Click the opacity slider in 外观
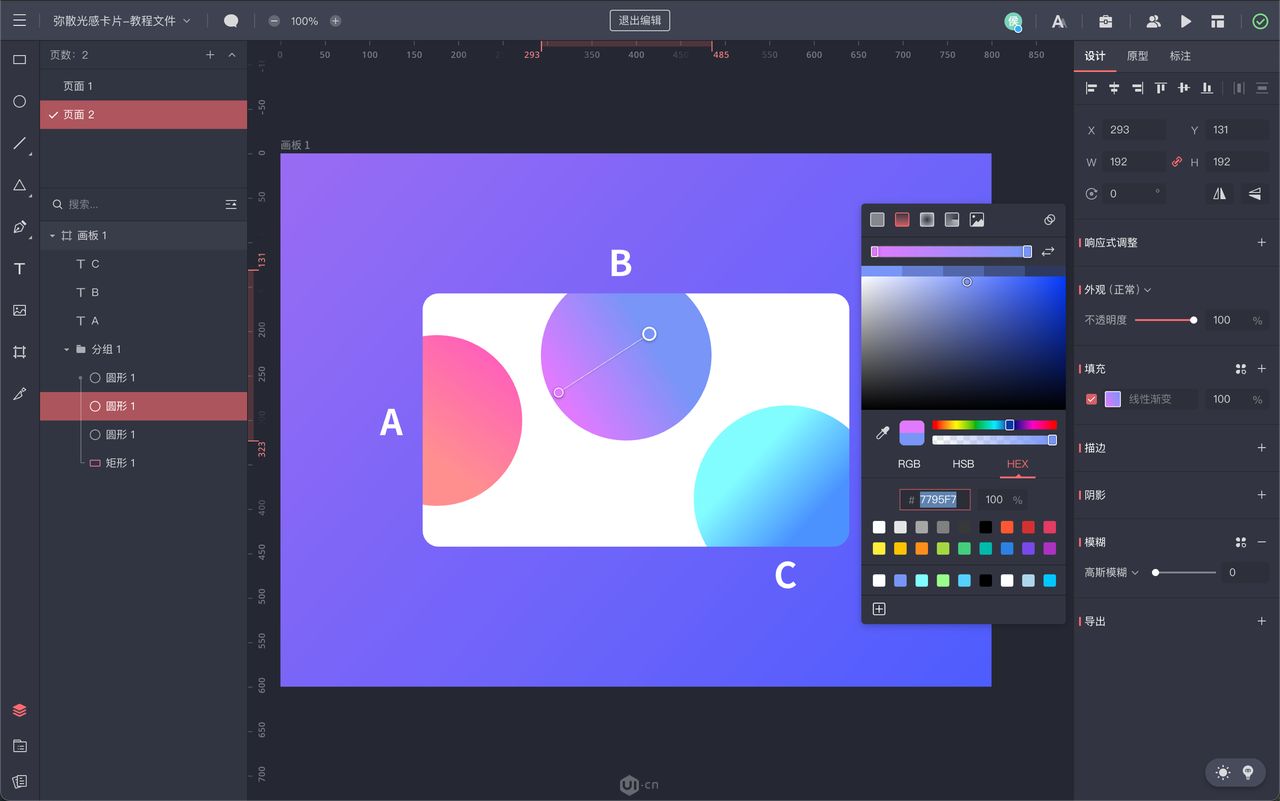1280x801 pixels. [1166, 320]
